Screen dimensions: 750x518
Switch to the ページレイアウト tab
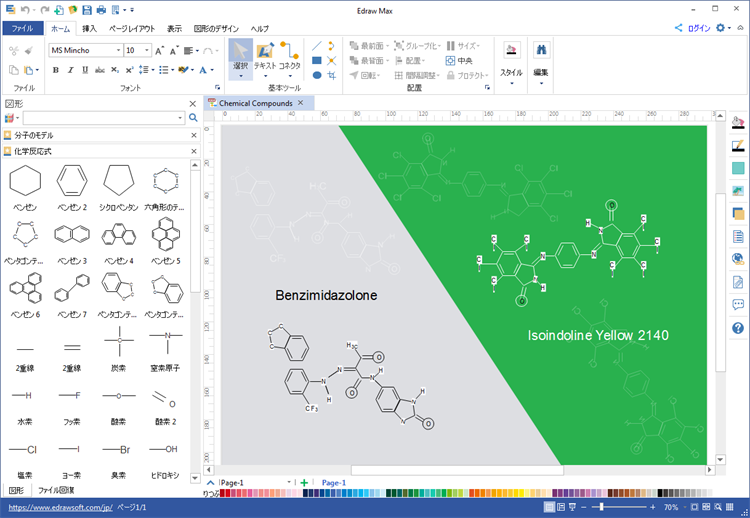pyautogui.click(x=131, y=28)
